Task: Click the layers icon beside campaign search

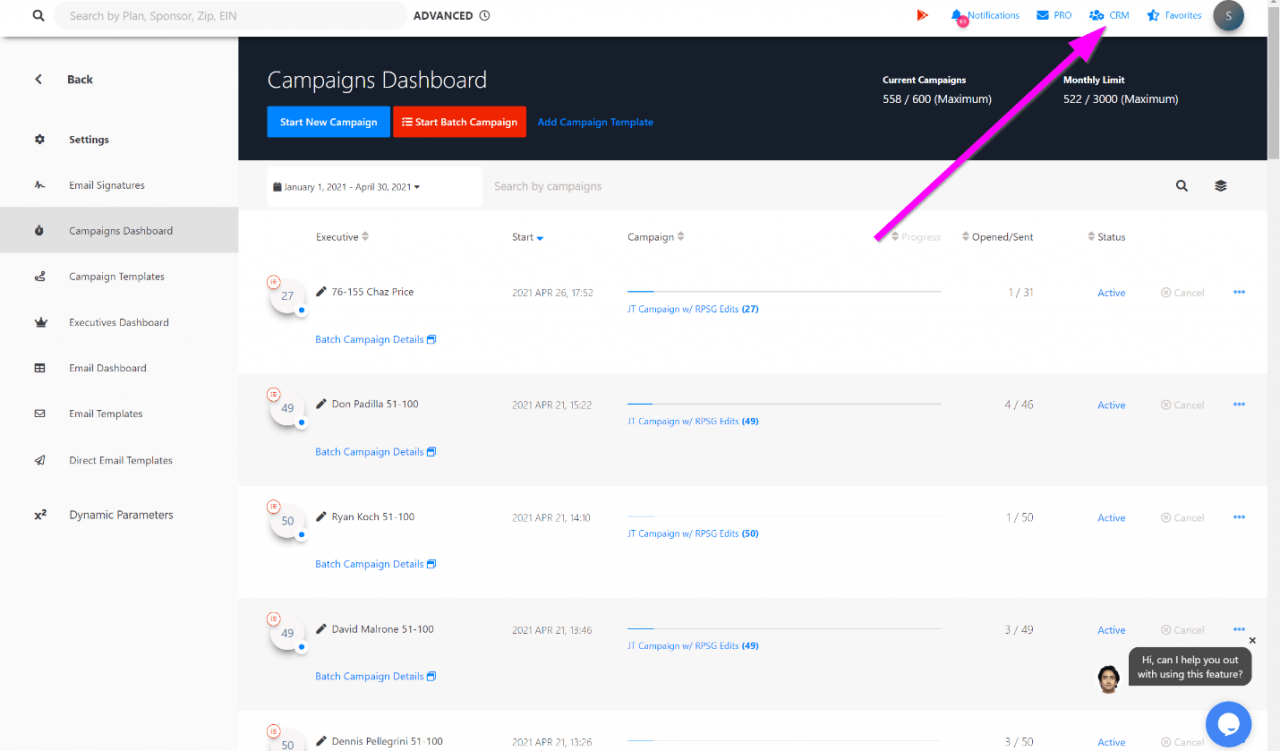Action: click(1220, 186)
